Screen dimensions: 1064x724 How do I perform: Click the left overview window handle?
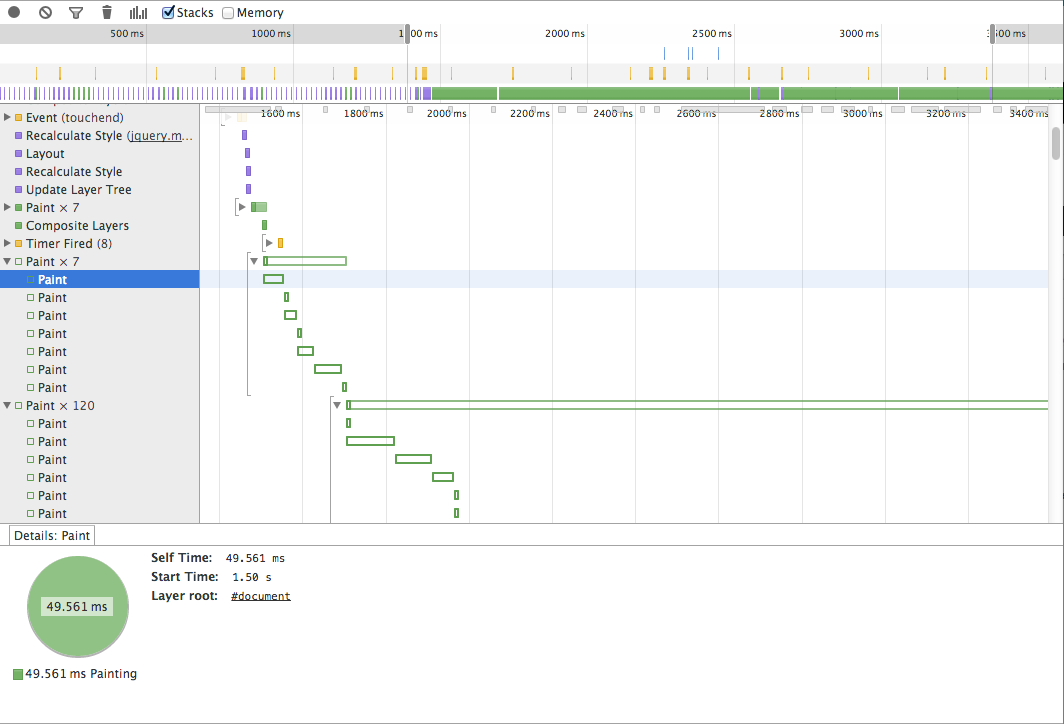(407, 33)
